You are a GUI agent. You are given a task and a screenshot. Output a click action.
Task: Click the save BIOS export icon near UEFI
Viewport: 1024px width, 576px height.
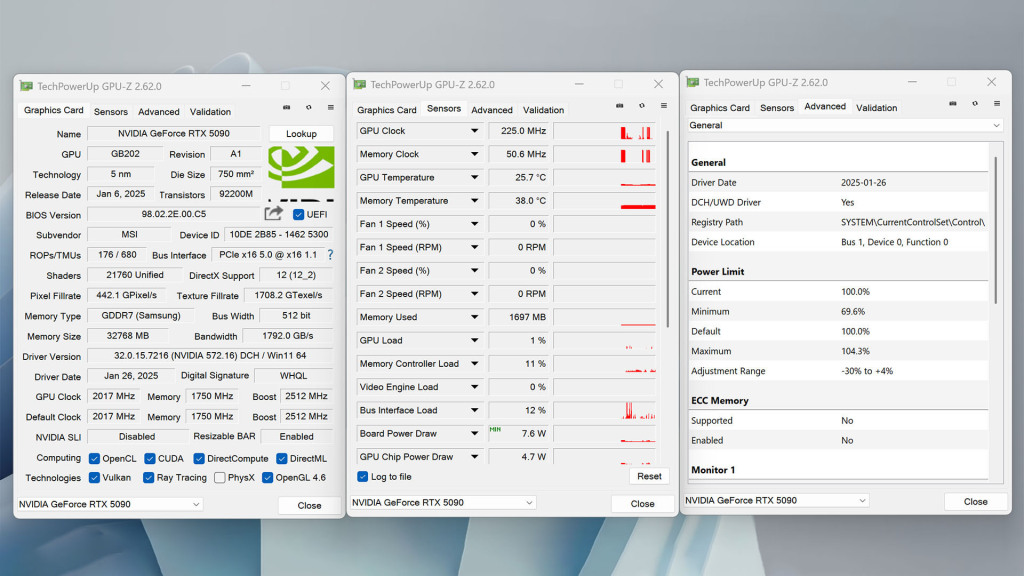271,213
